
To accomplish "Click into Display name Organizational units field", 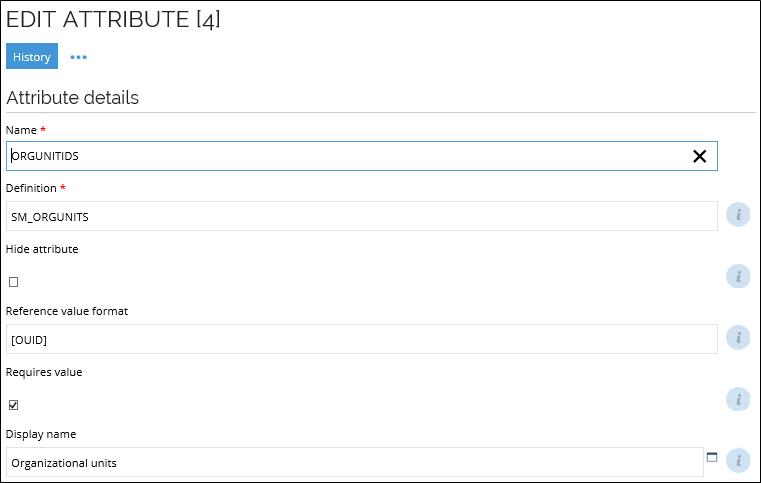I will tap(355, 462).
